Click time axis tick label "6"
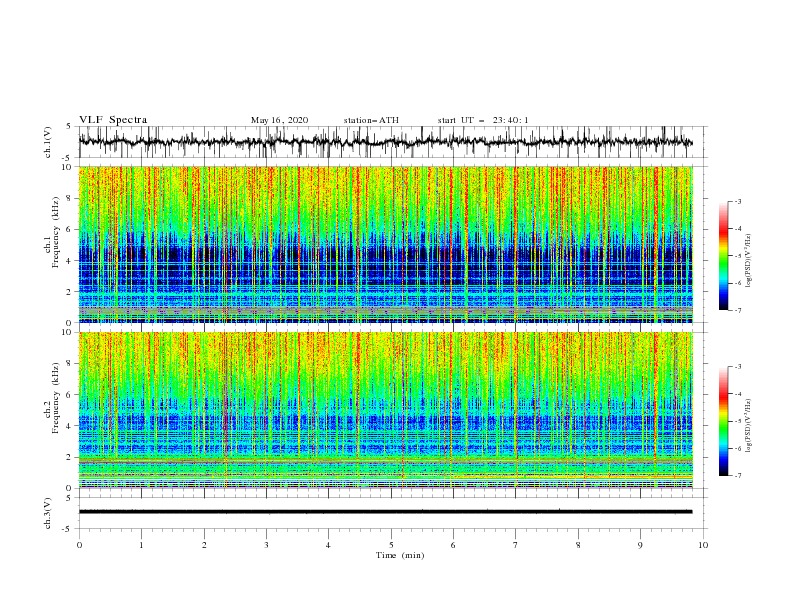This screenshot has width=792, height=612. tap(453, 545)
